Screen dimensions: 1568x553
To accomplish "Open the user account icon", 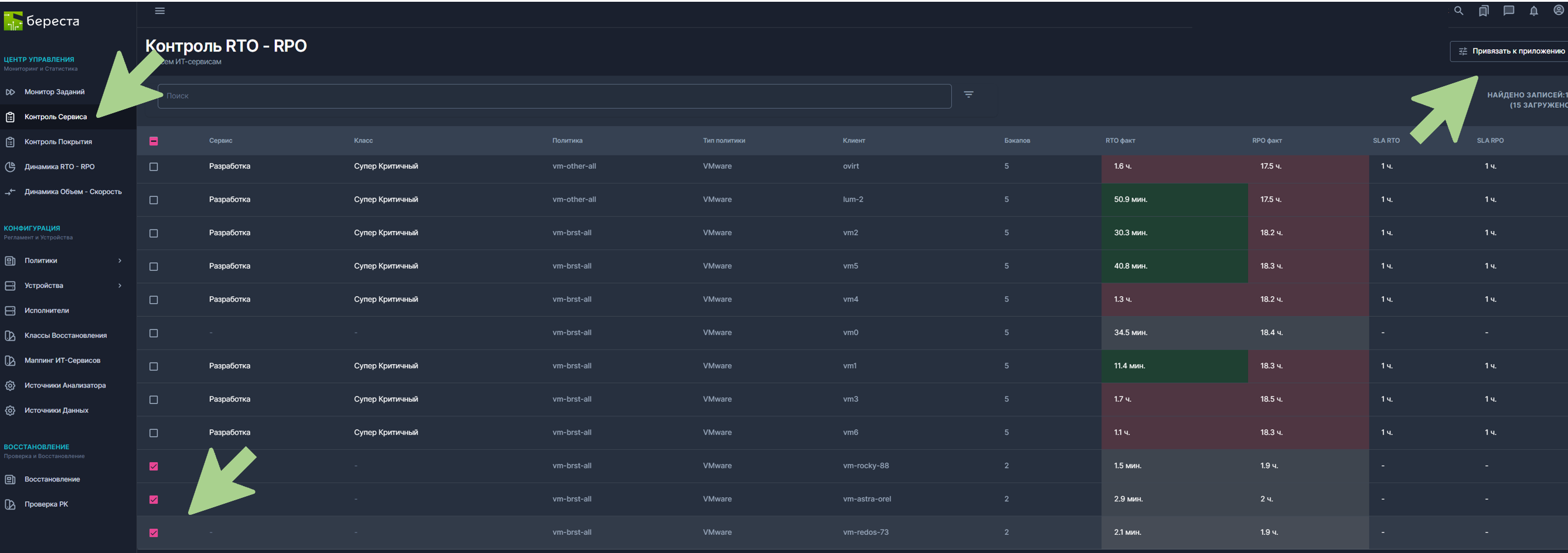I will (1558, 11).
